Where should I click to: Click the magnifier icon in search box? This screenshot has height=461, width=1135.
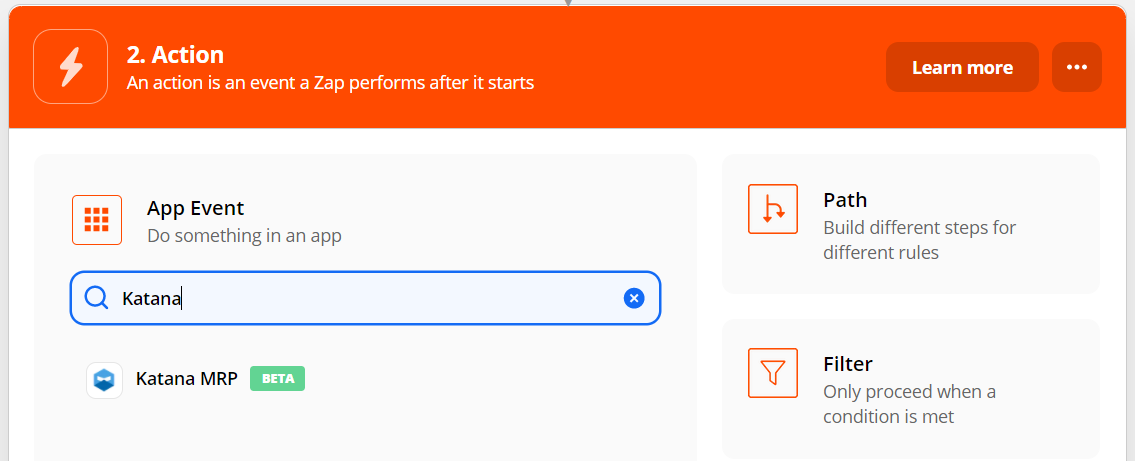[x=96, y=297]
